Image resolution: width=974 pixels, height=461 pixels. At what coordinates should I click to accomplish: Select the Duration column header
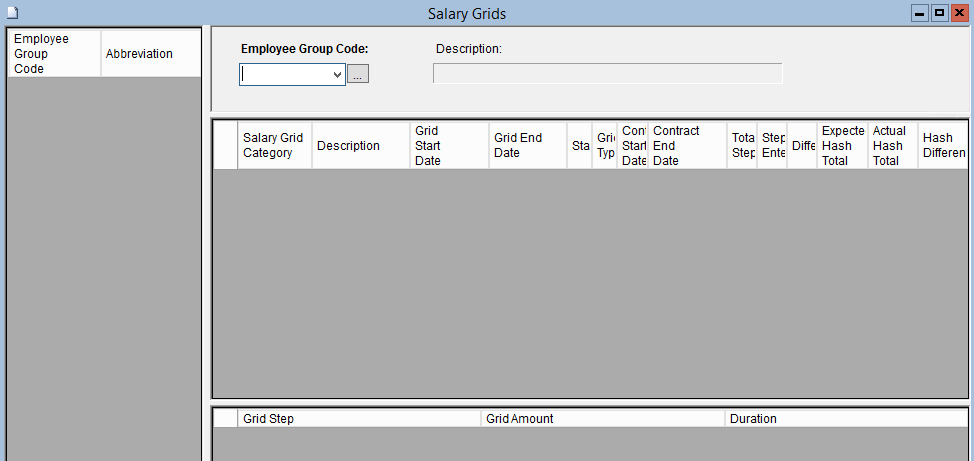click(x=845, y=419)
